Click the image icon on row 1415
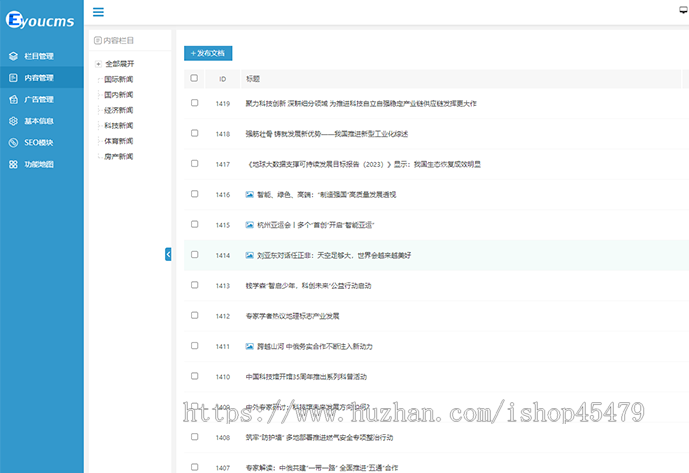Image resolution: width=689 pixels, height=473 pixels. click(250, 225)
